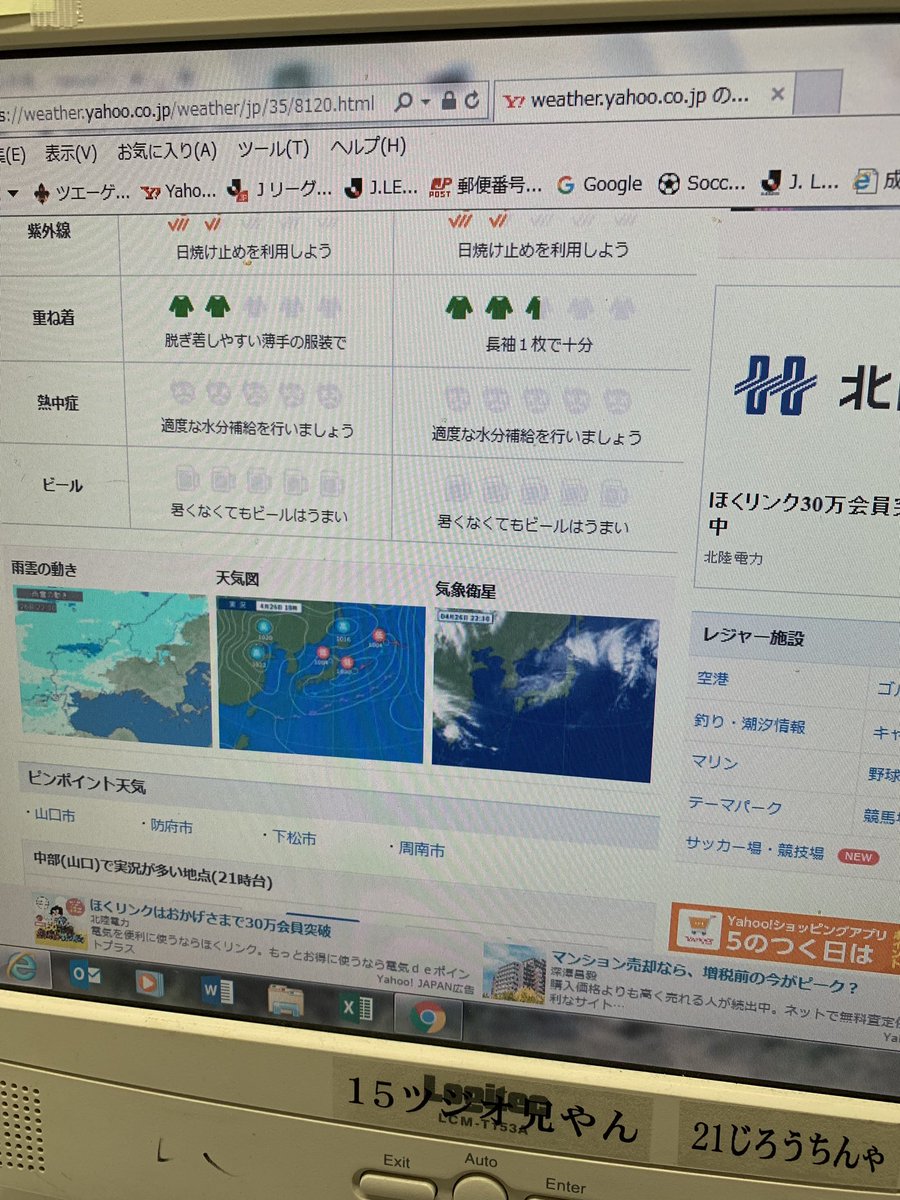
Task: Open Excel from the taskbar
Action: click(x=357, y=1009)
